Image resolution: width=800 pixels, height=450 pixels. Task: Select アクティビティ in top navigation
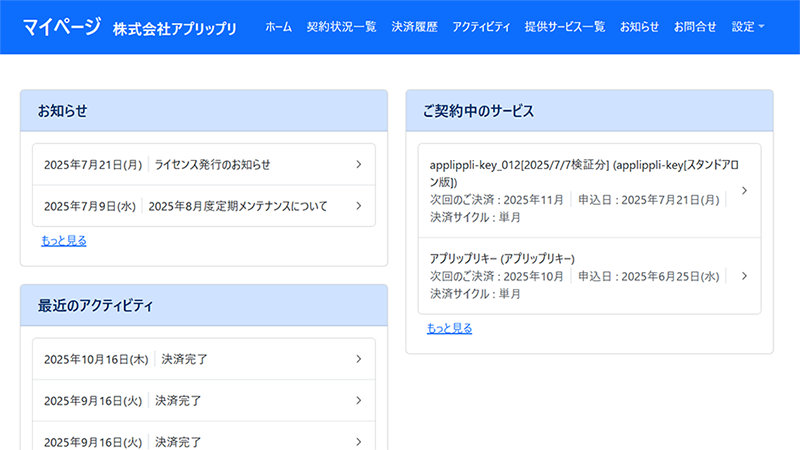(481, 27)
